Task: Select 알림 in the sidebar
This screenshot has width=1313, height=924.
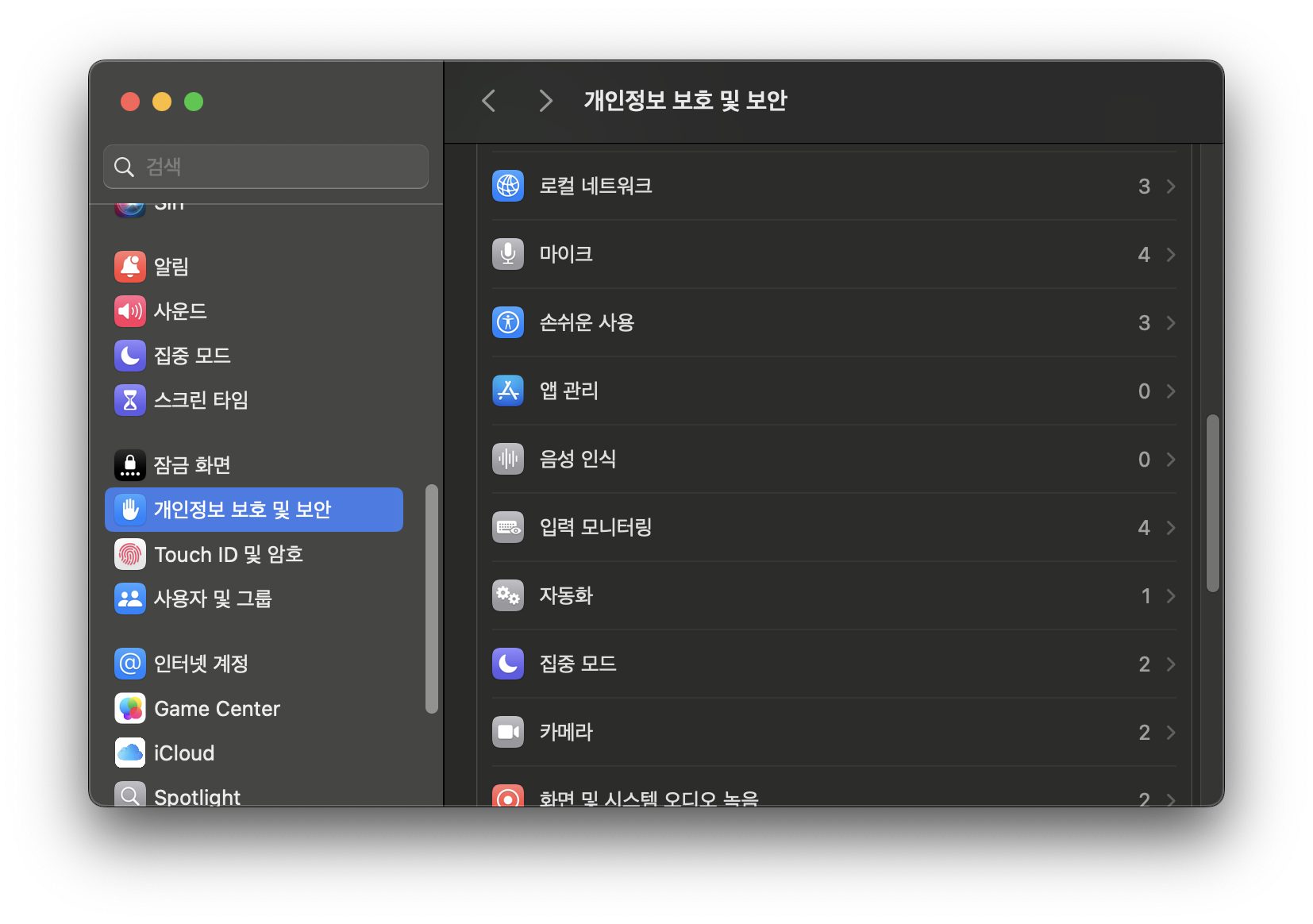Action: tap(254, 267)
